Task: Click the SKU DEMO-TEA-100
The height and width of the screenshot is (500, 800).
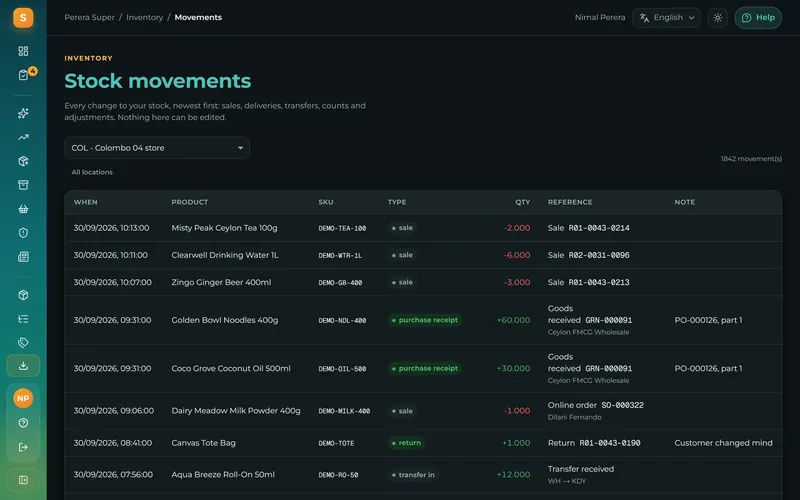Action: [342, 229]
